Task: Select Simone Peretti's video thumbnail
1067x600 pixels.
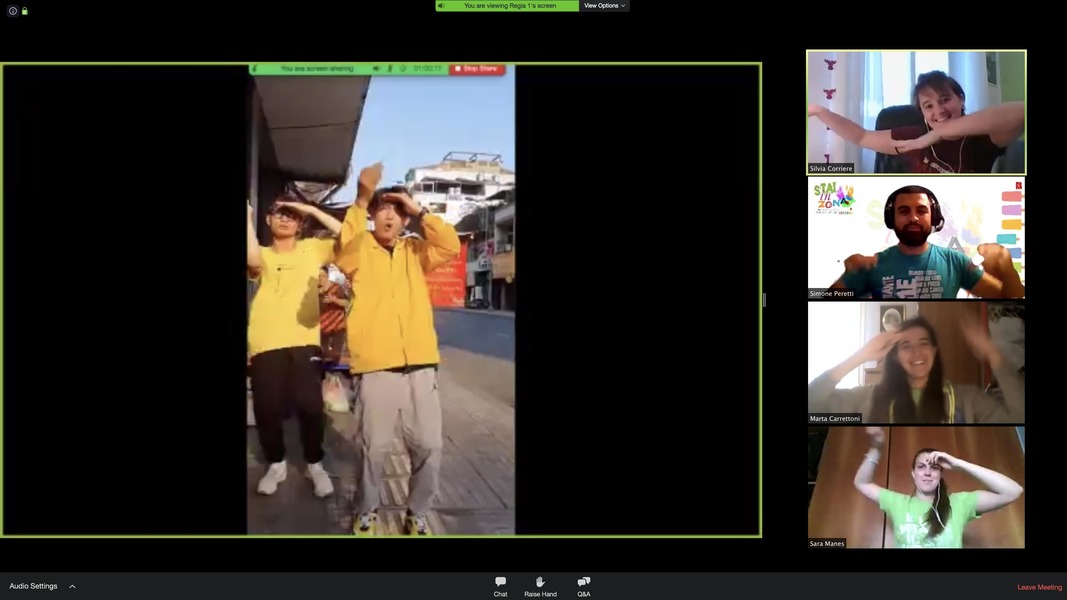Action: (x=916, y=238)
